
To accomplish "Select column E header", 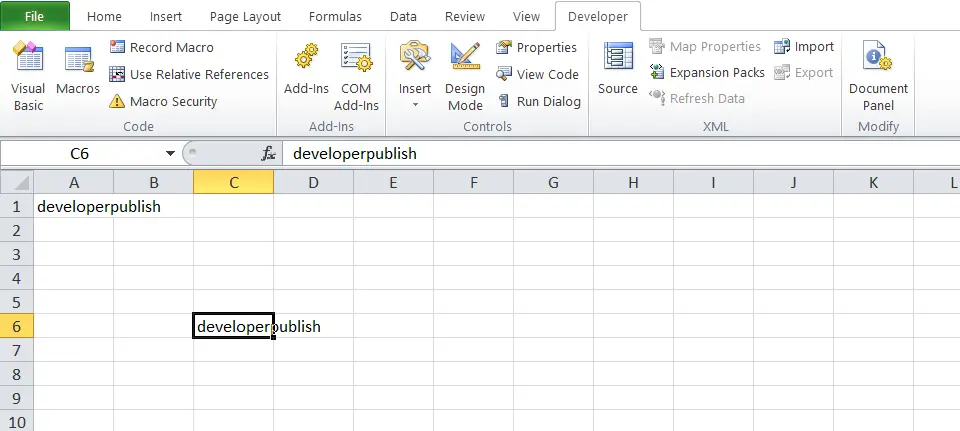I will point(393,182).
